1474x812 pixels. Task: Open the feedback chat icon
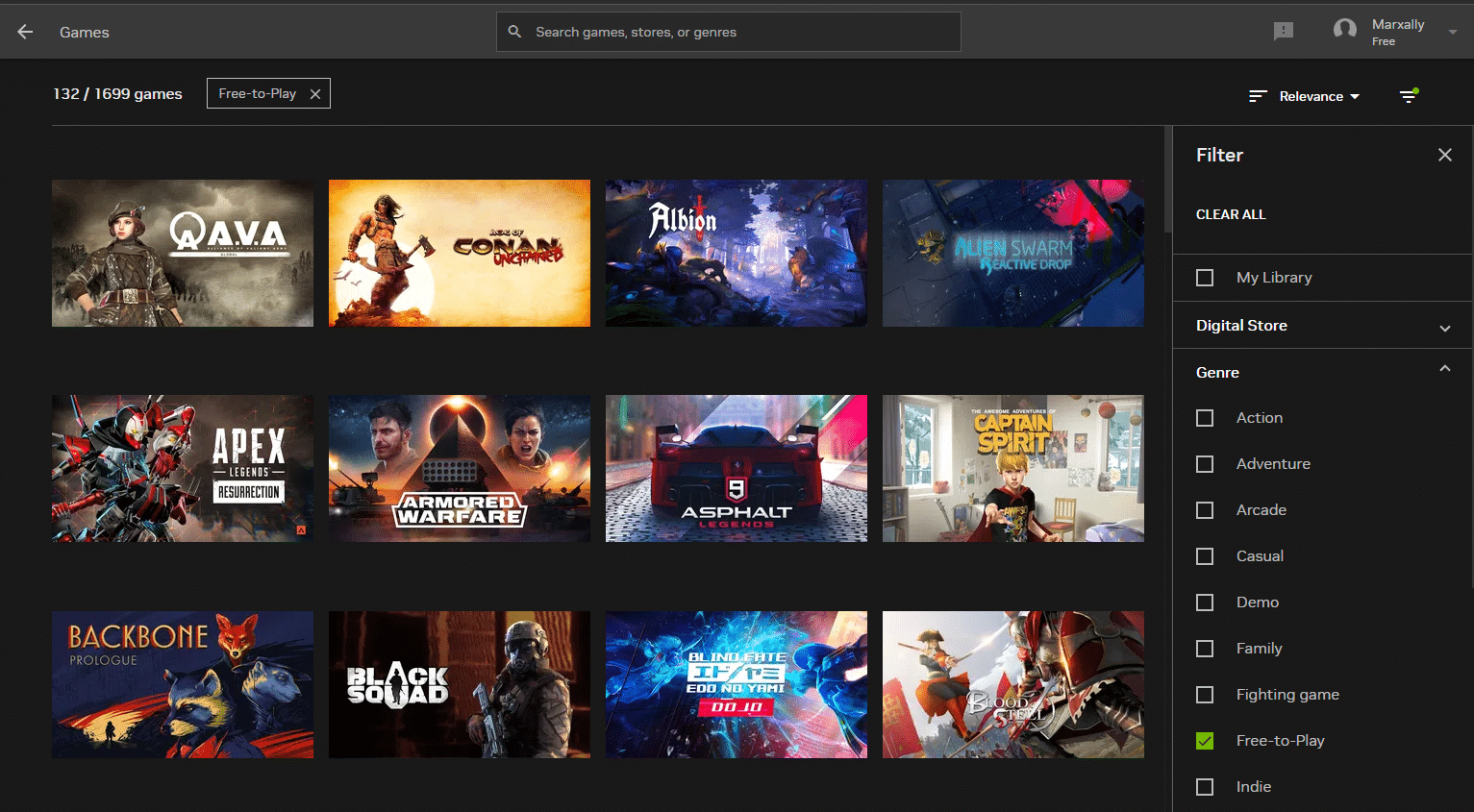[1283, 31]
